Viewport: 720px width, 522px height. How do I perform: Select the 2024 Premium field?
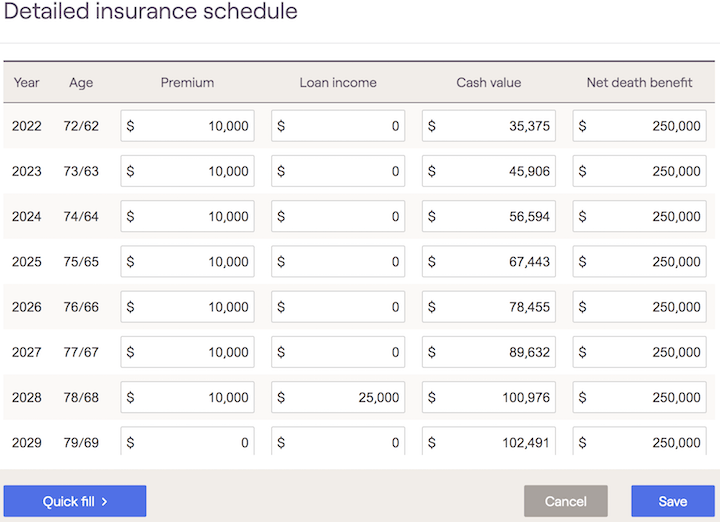pos(188,216)
